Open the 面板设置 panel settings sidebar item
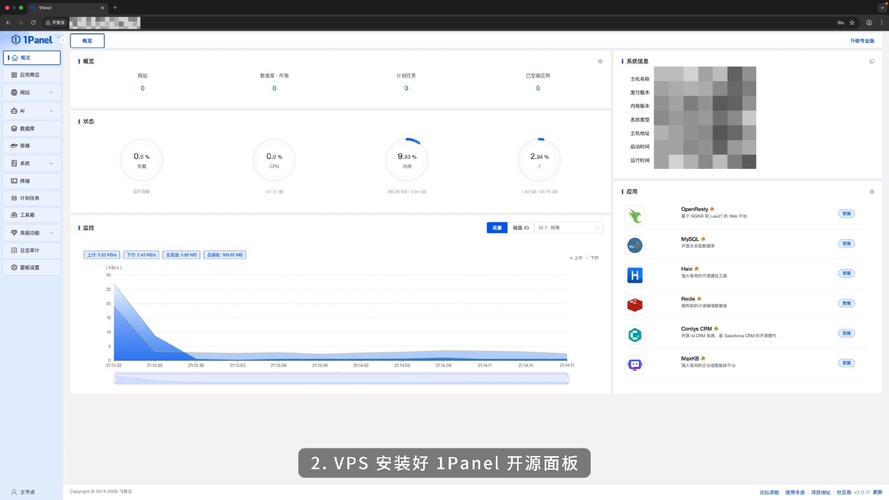Viewport: 889px width, 500px height. 32,267
